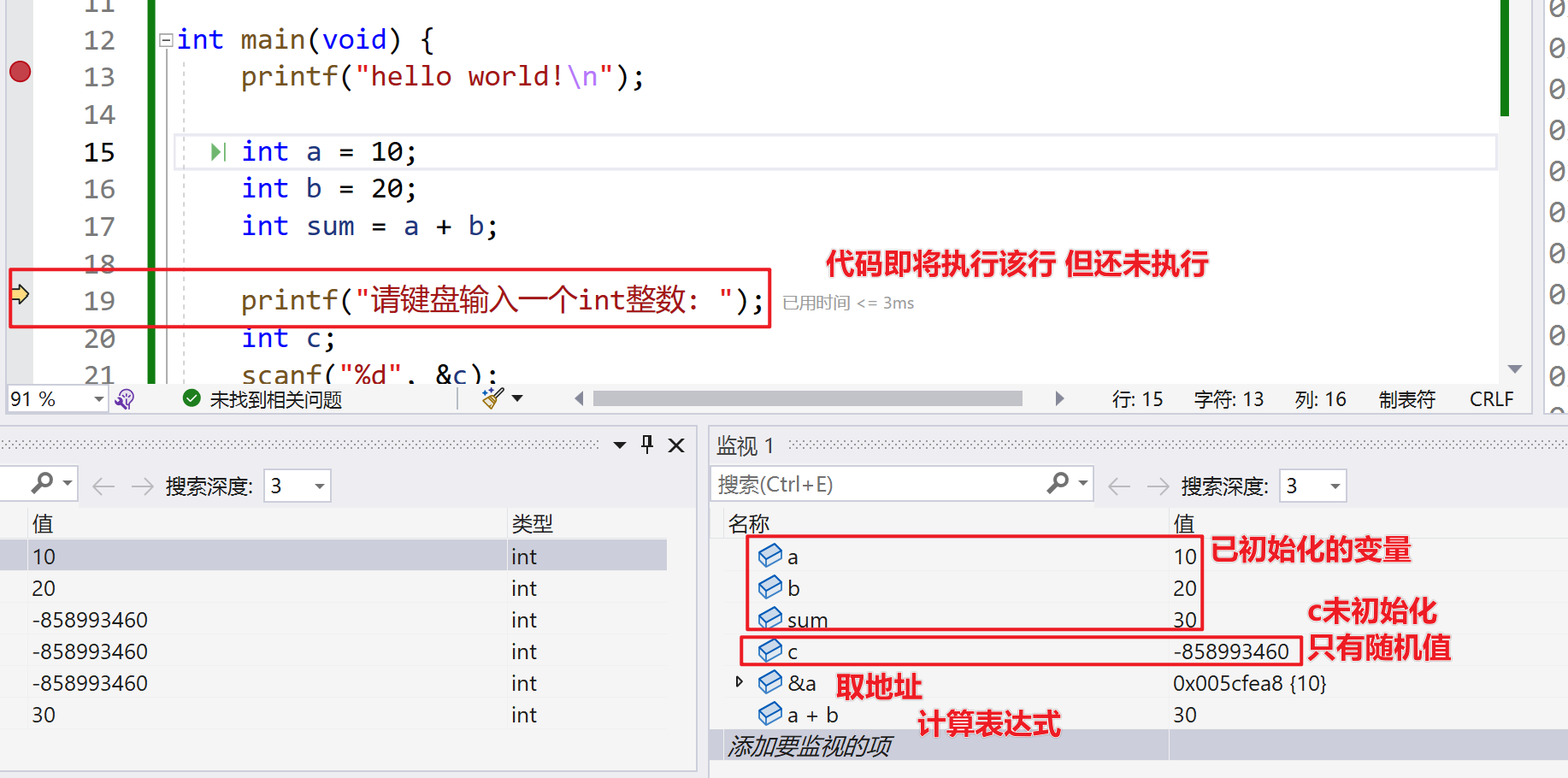
Task: Select the sum watch row
Action: point(1139,620)
